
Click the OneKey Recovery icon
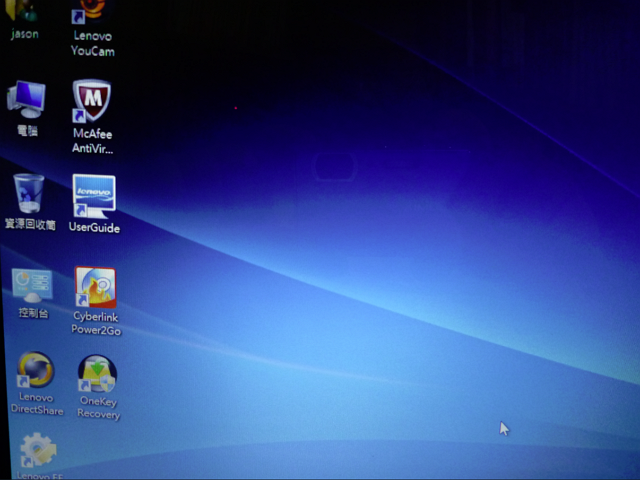(97, 373)
